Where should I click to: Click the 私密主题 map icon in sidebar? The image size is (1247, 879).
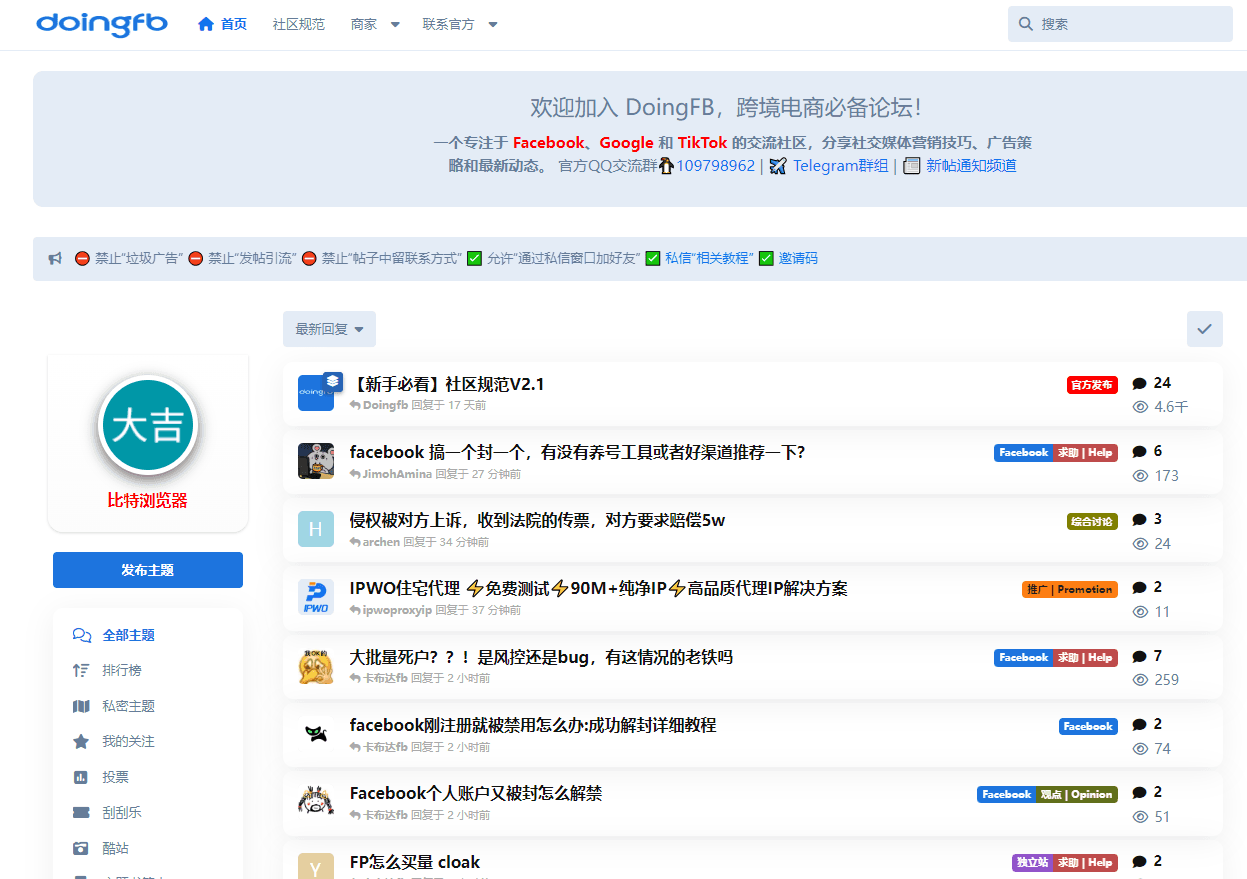tap(81, 706)
